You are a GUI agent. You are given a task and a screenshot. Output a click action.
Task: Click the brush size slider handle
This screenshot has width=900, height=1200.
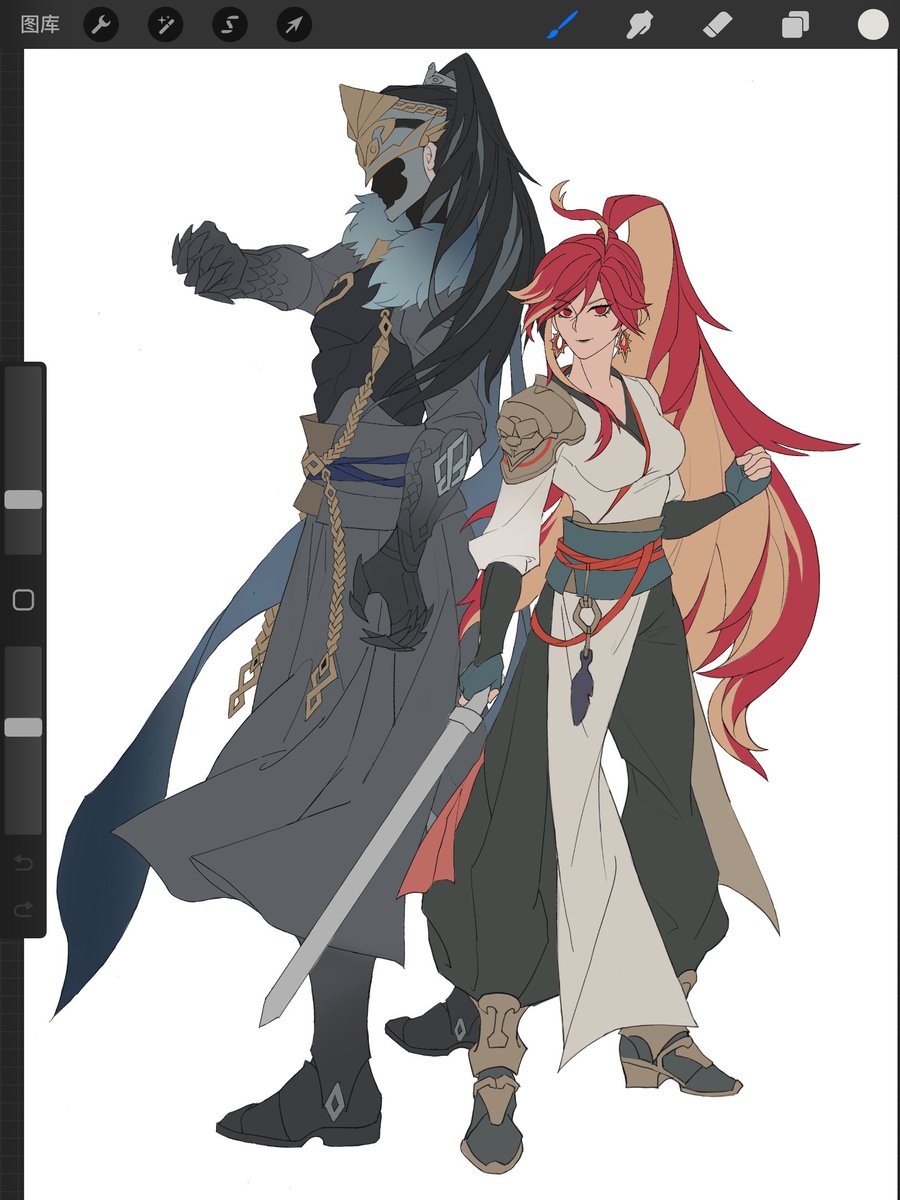pos(23,500)
